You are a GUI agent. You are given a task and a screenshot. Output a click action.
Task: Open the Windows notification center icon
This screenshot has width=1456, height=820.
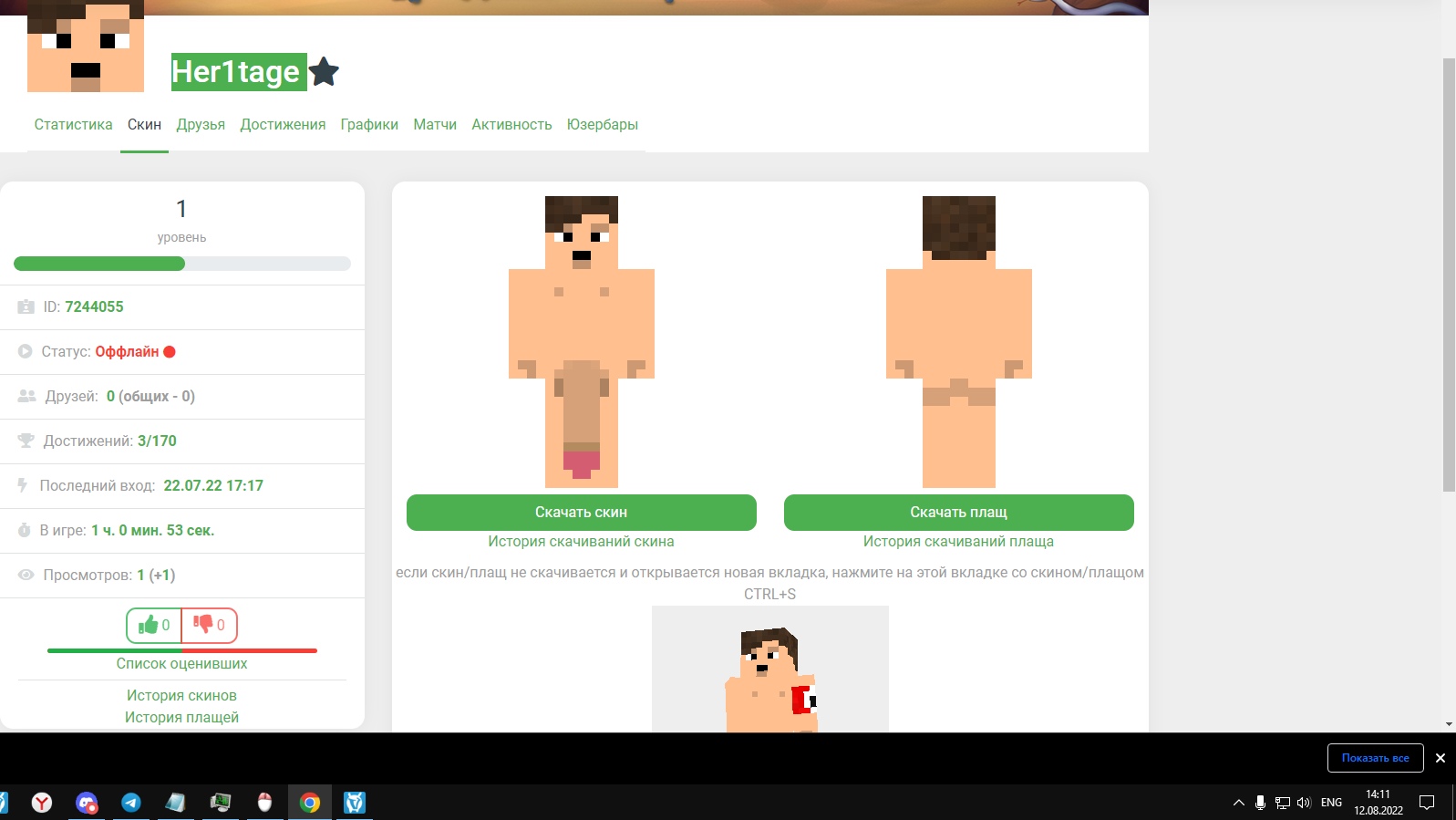coord(1427,803)
